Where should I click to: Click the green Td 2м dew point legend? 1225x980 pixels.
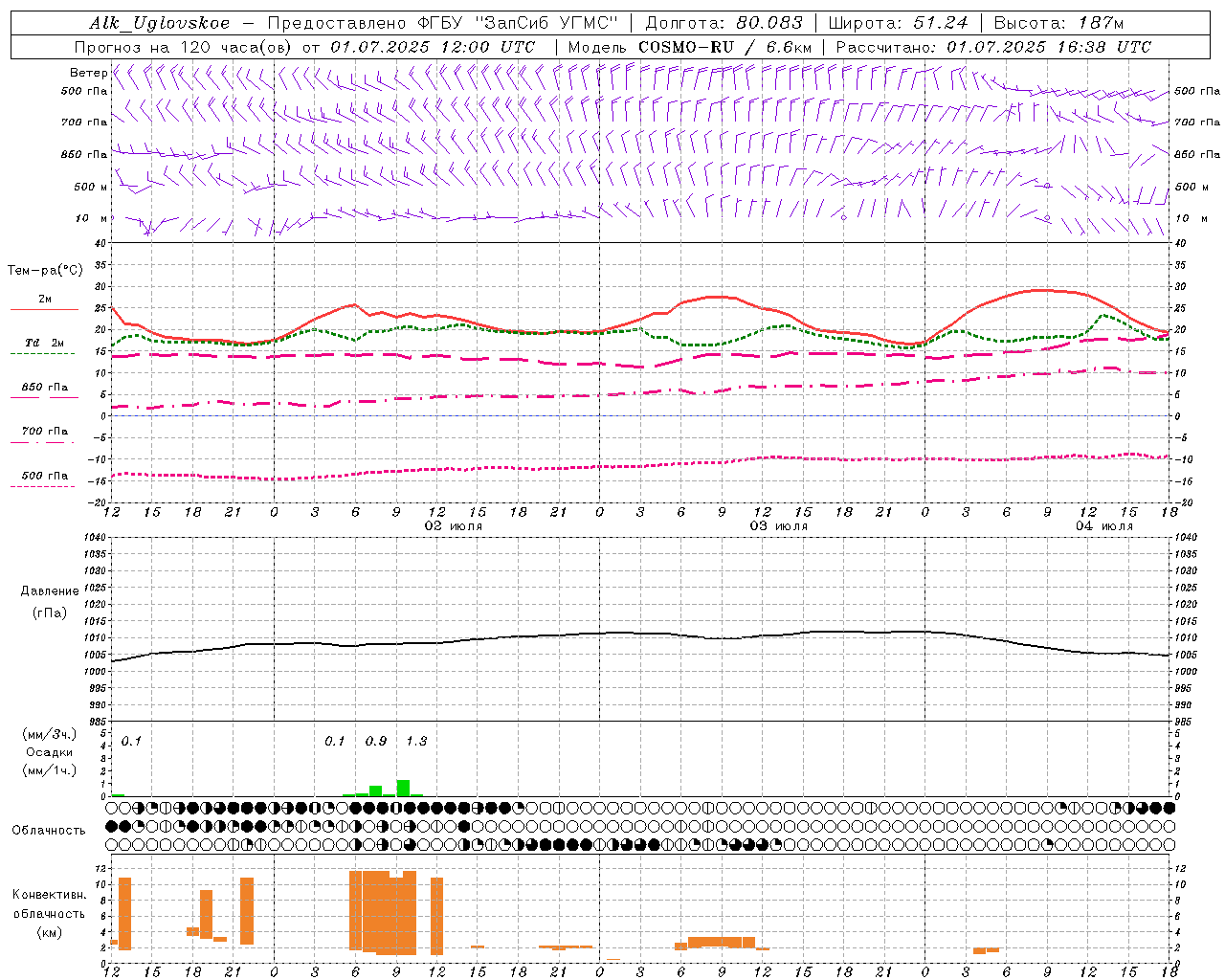pyautogui.click(x=44, y=346)
